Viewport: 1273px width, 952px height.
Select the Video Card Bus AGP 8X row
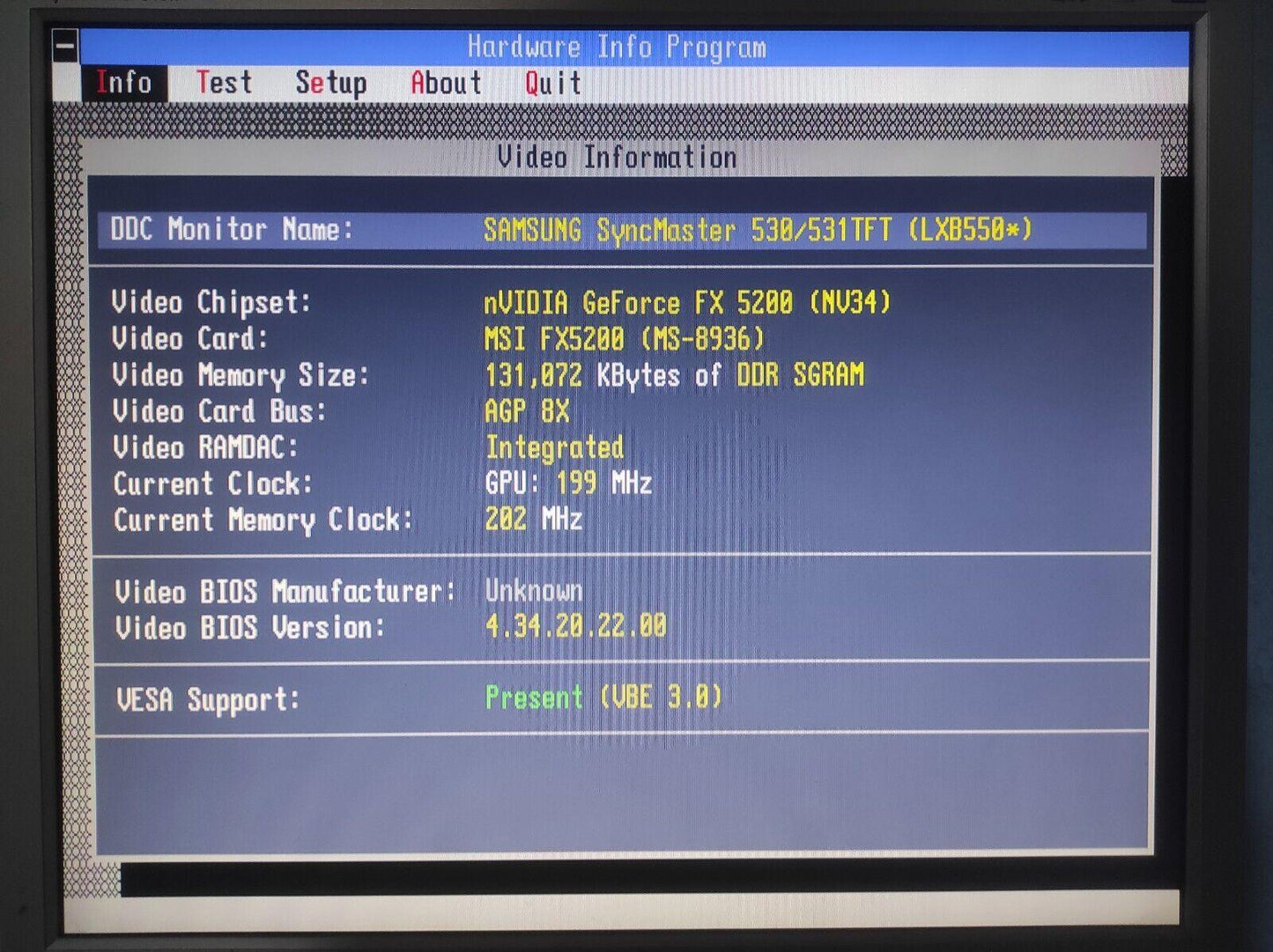[x=527, y=411]
